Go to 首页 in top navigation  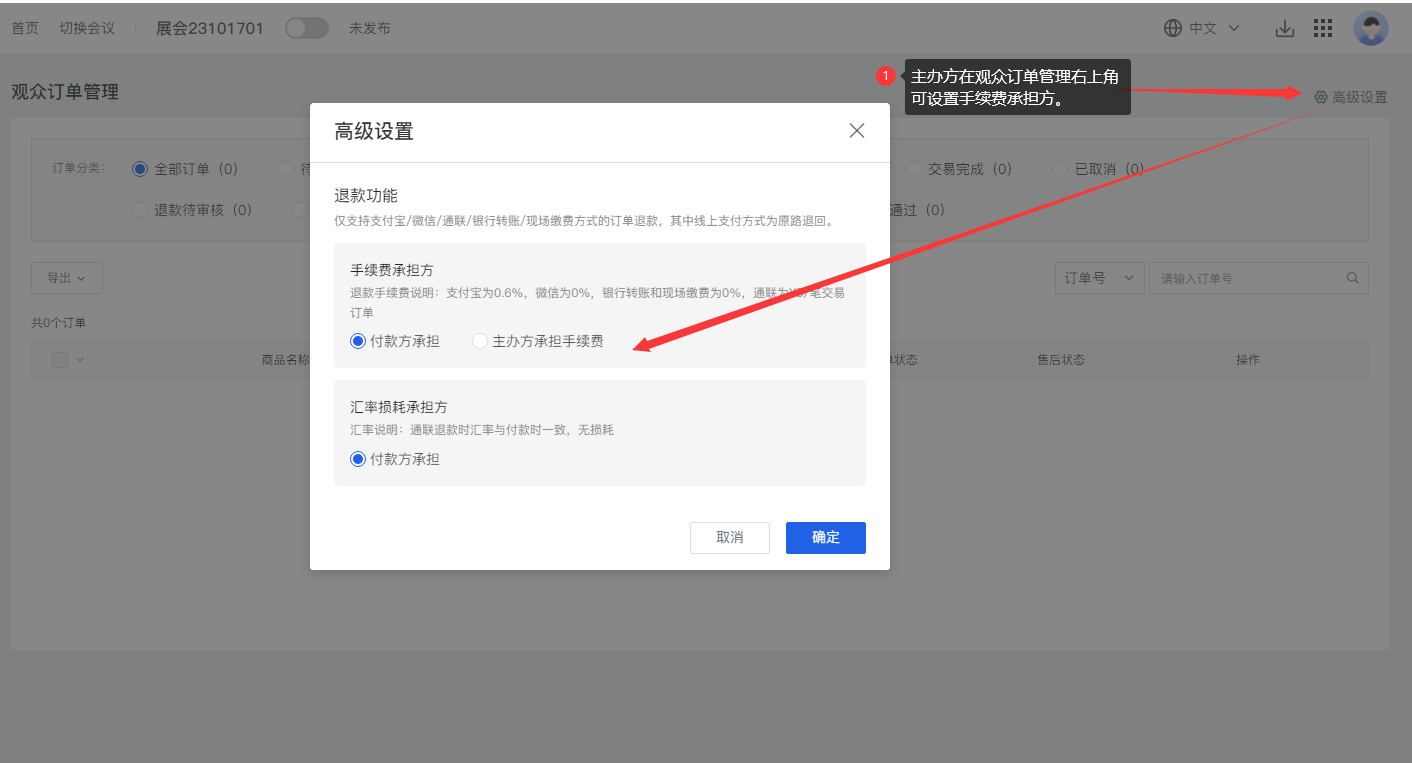[x=25, y=28]
